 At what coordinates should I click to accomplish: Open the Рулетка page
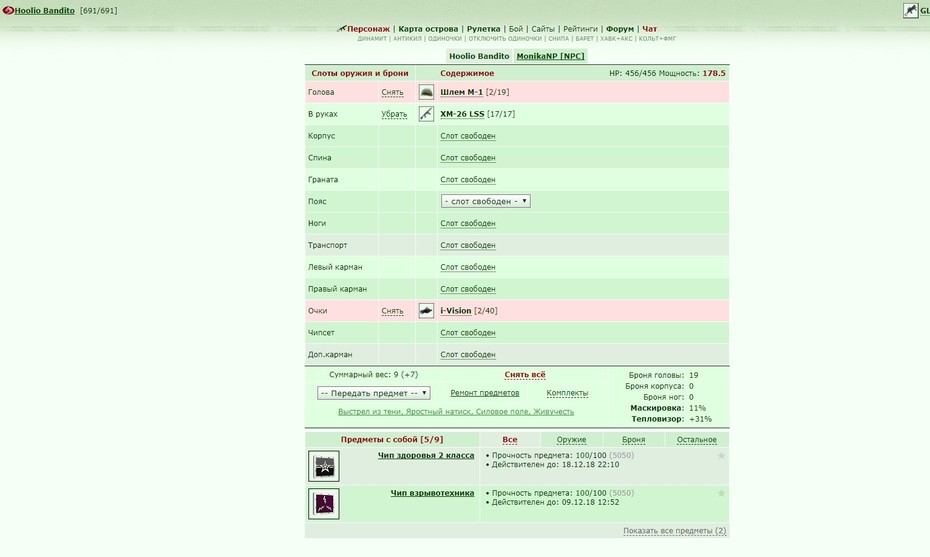pyautogui.click(x=483, y=29)
